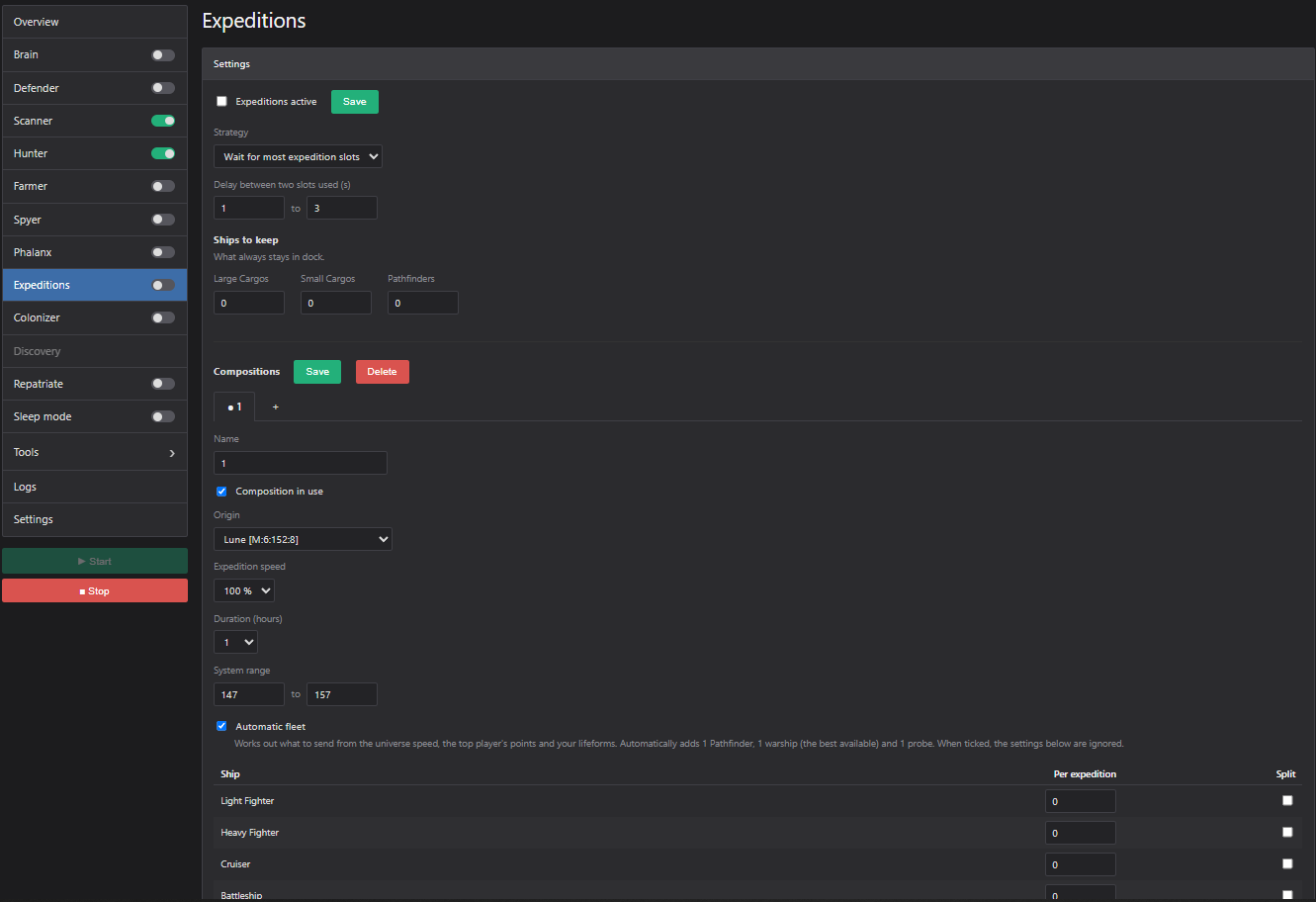Uncheck the Automatic fleet checkbox

[x=221, y=726]
